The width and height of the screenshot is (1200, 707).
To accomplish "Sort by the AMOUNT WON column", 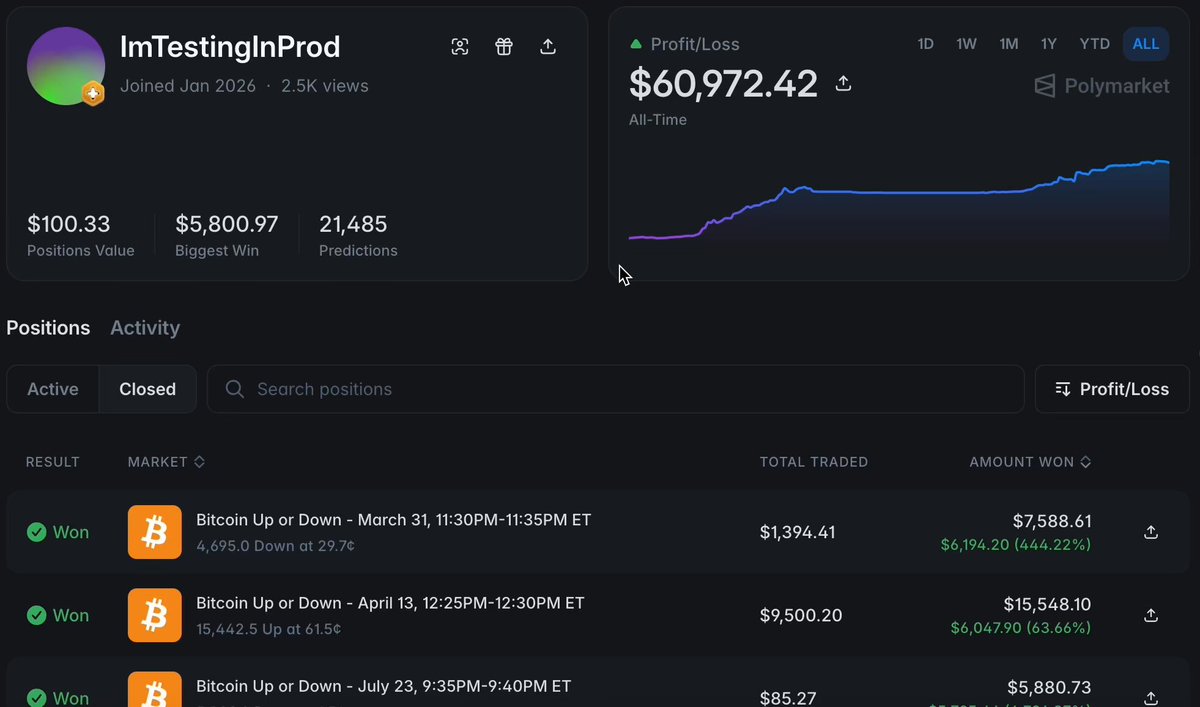I will pyautogui.click(x=1030, y=462).
